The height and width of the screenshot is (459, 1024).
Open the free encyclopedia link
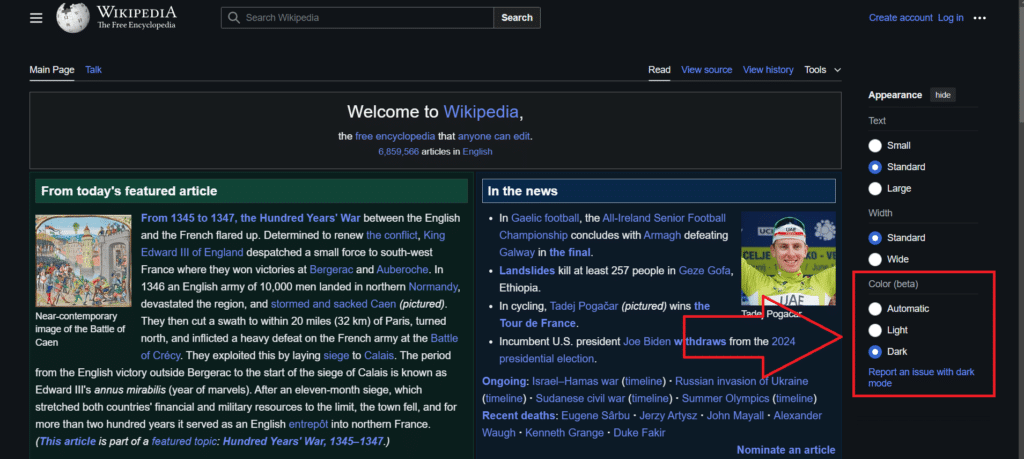[x=395, y=136]
